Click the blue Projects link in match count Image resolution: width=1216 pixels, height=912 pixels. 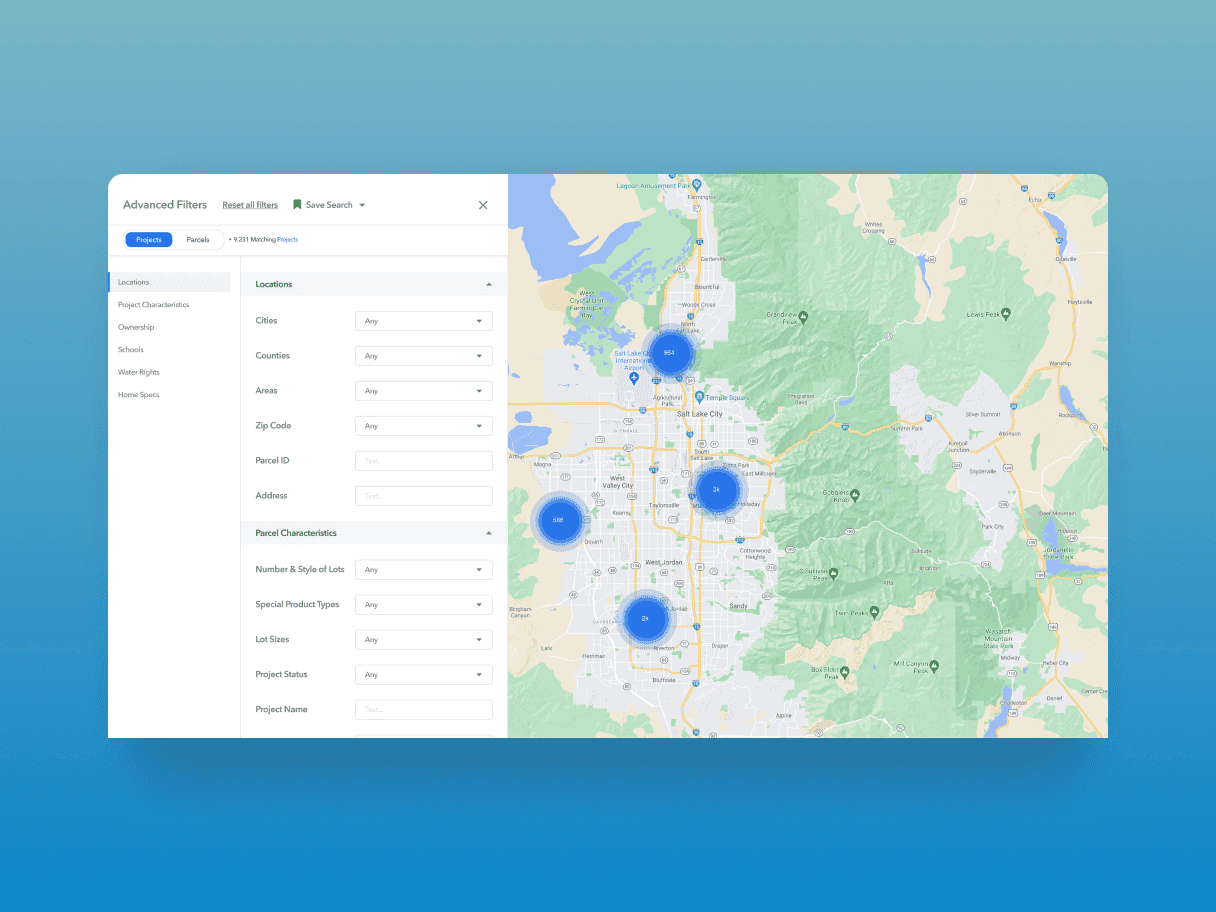288,240
